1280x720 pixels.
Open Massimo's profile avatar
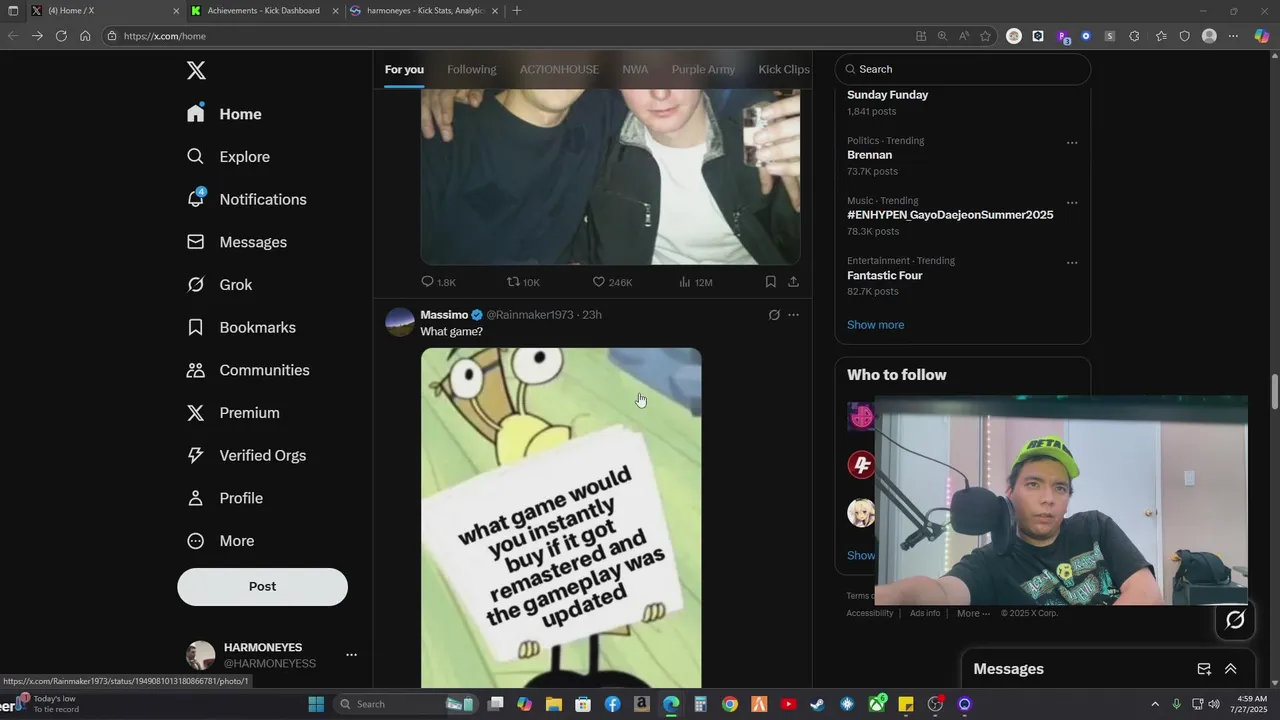coord(400,322)
